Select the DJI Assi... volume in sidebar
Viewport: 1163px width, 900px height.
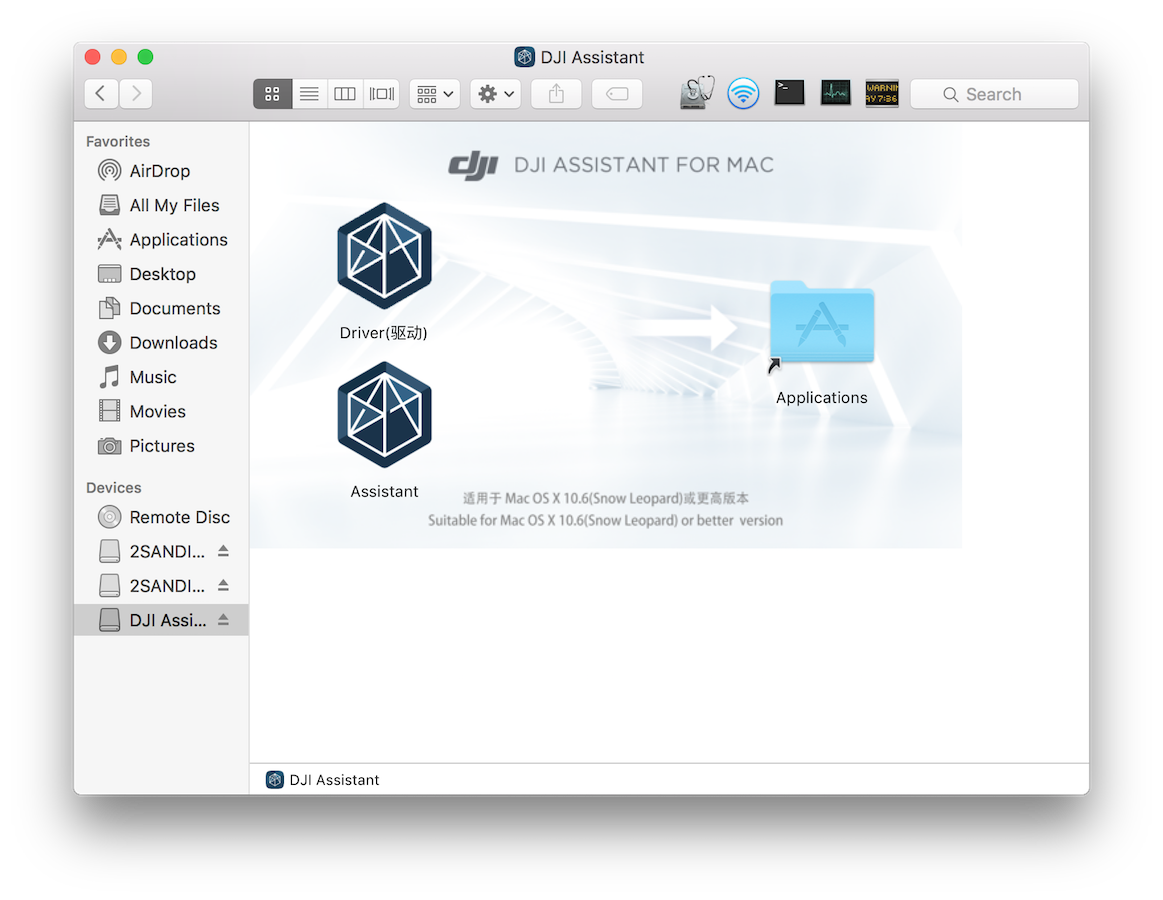pos(160,620)
